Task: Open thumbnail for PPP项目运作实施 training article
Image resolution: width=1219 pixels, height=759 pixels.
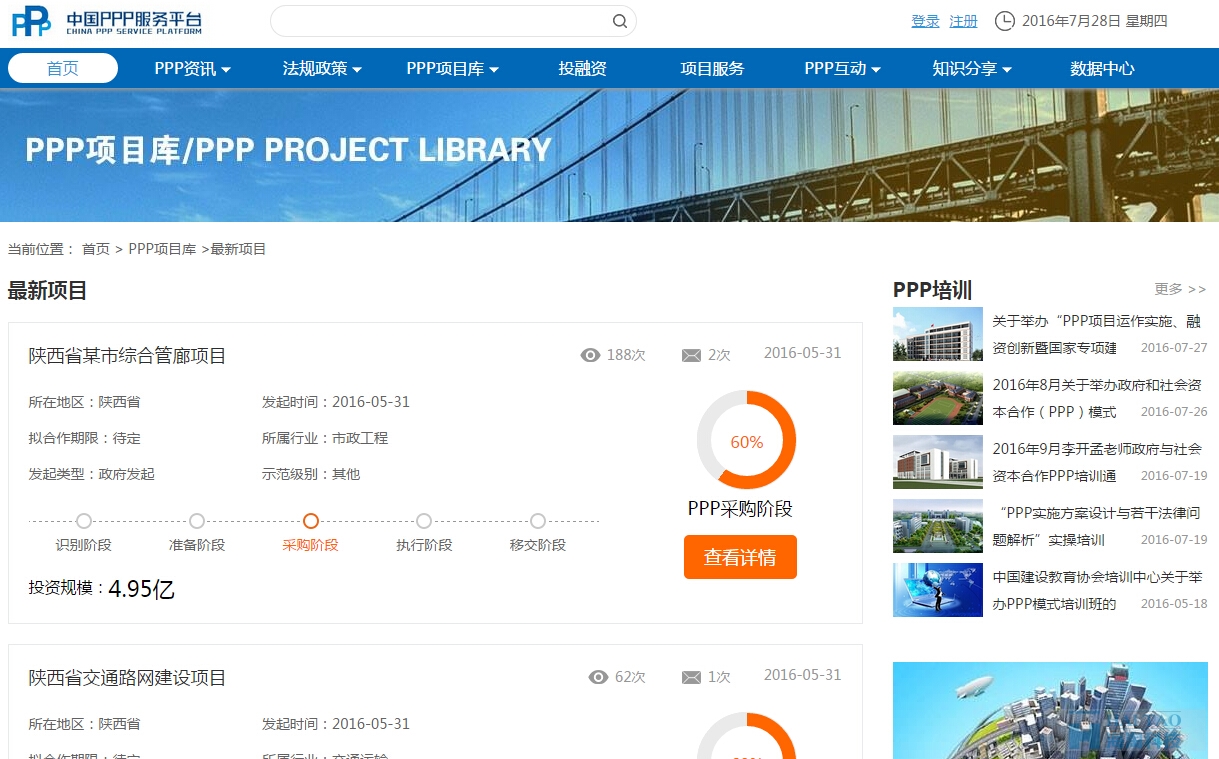Action: click(938, 334)
